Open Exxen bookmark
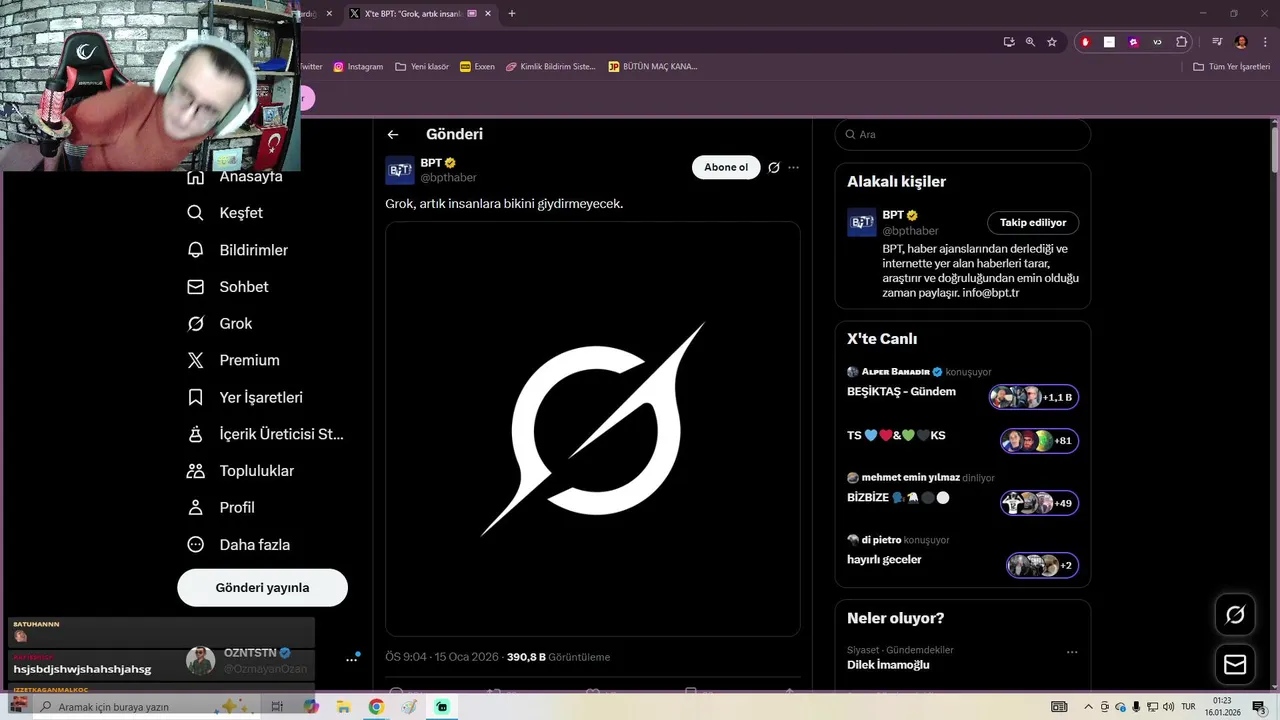The image size is (1280, 720). point(477,67)
